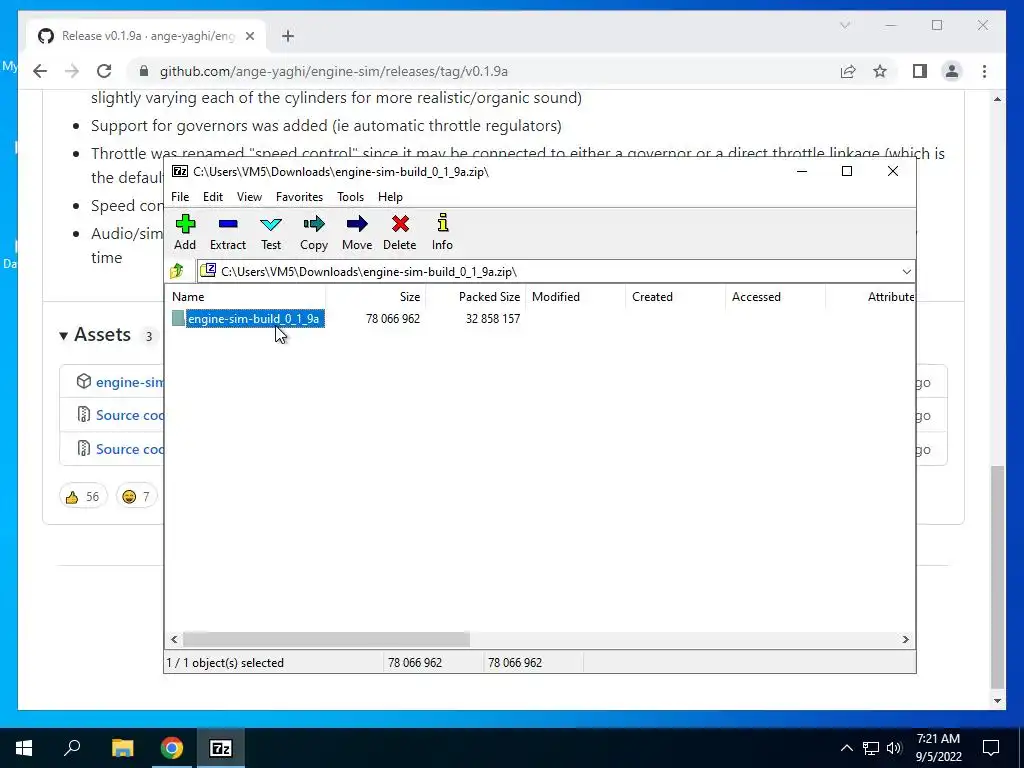Reload the GitHub page
The image size is (1024, 768).
104,71
